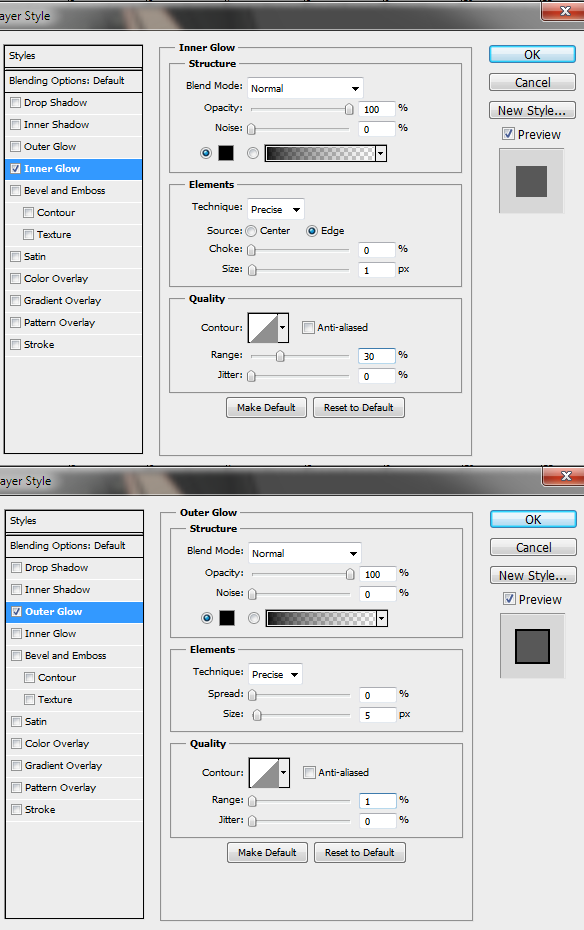Choose Center as the glow source
Screen dimensions: 584x930
point(251,231)
